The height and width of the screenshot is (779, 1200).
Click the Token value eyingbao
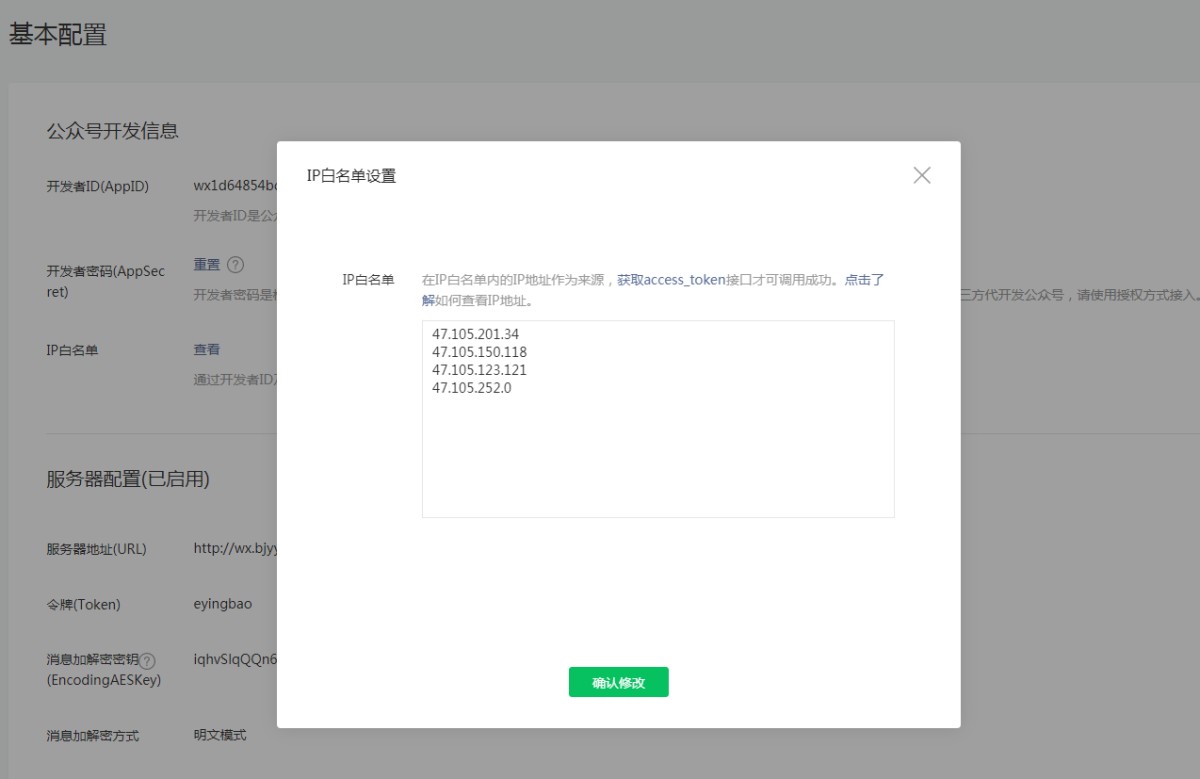222,605
